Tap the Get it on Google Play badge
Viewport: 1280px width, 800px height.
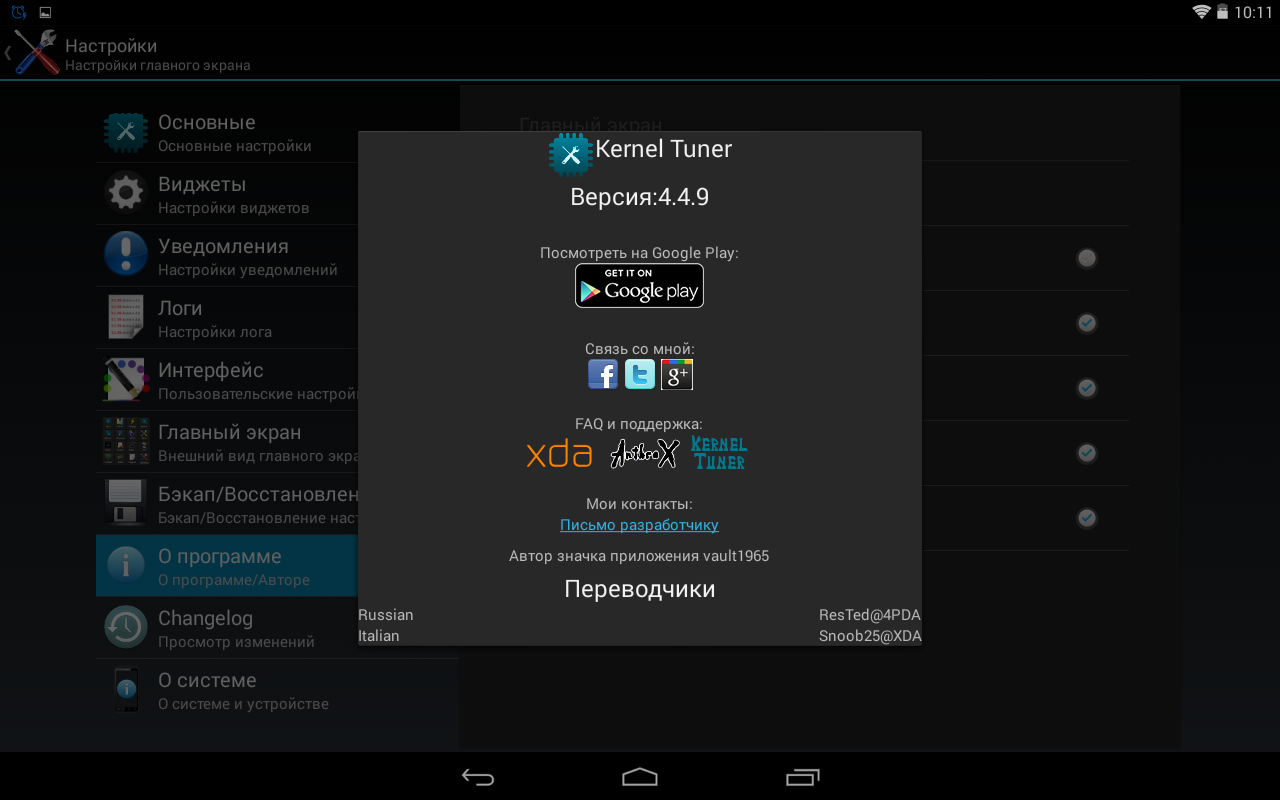pos(639,286)
